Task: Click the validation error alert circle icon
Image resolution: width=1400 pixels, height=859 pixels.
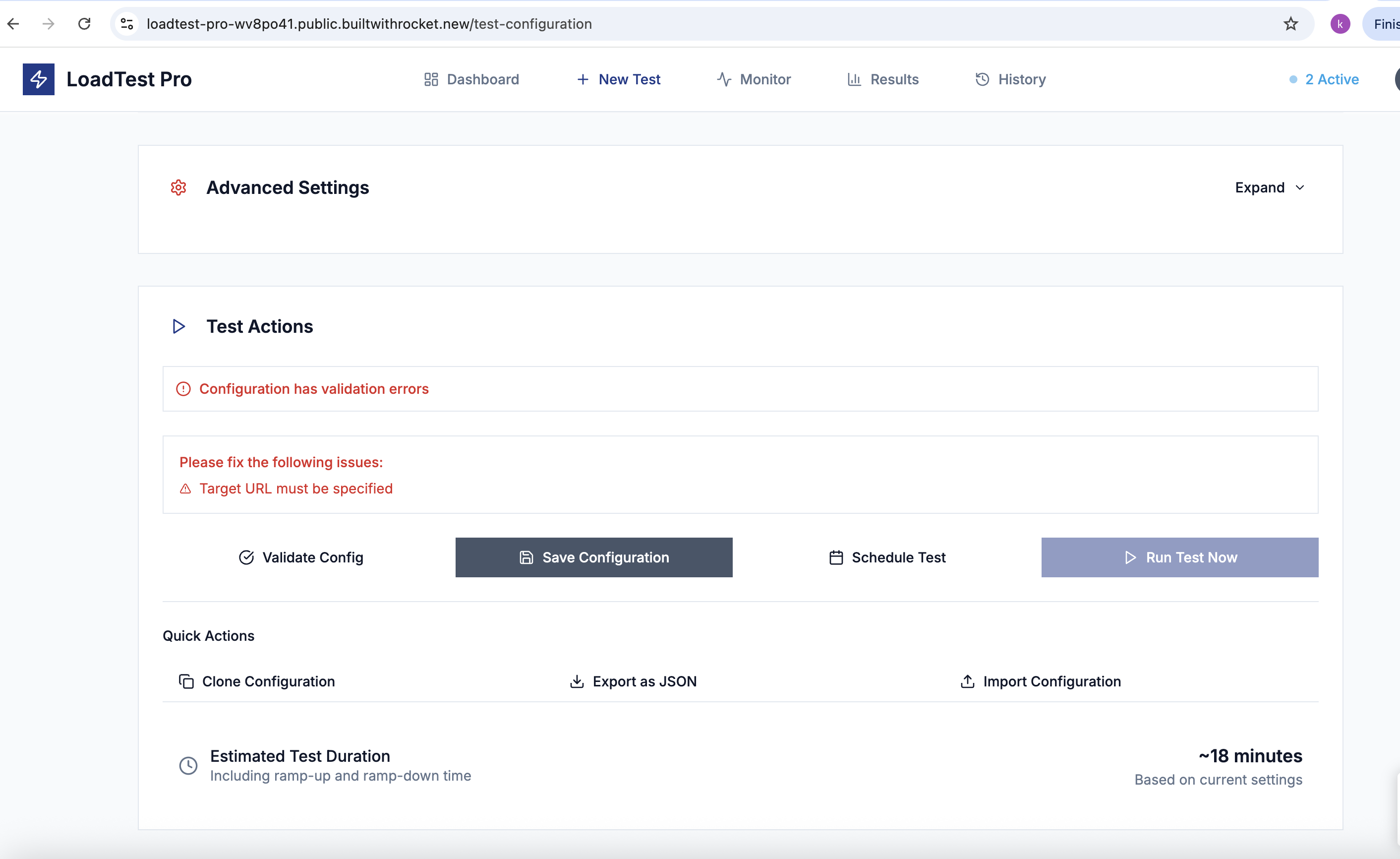Action: pyautogui.click(x=183, y=389)
